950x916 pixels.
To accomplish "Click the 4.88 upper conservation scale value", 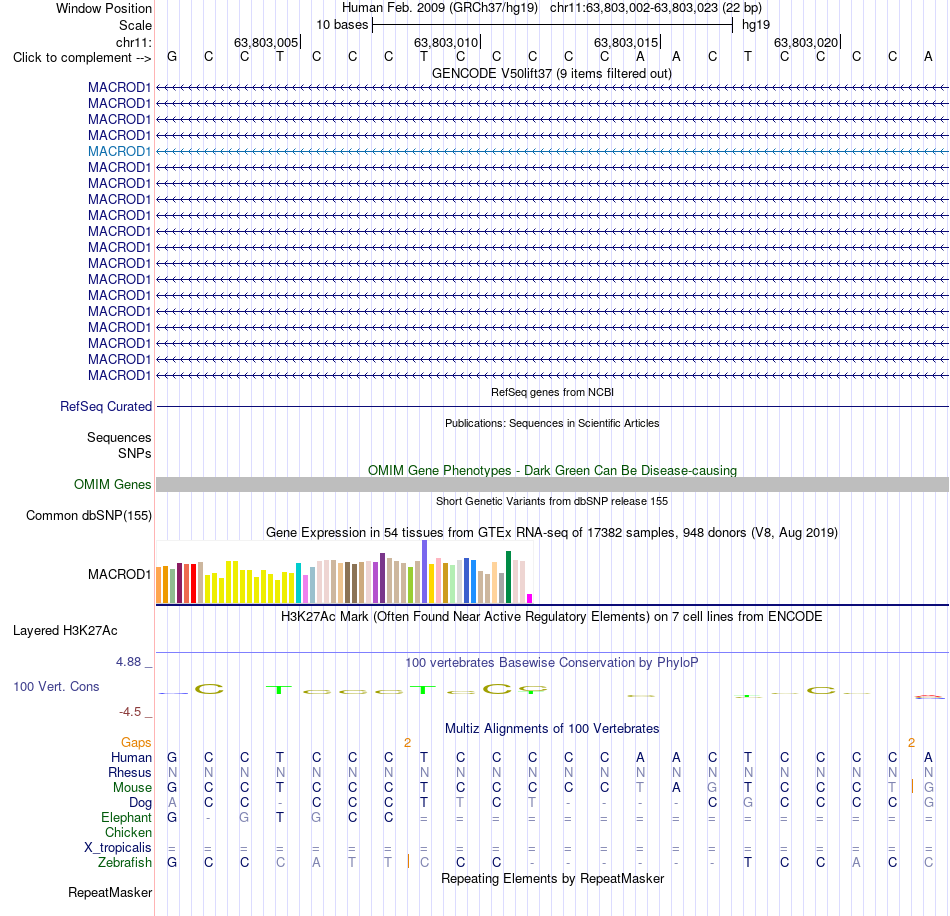I will coord(128,662).
